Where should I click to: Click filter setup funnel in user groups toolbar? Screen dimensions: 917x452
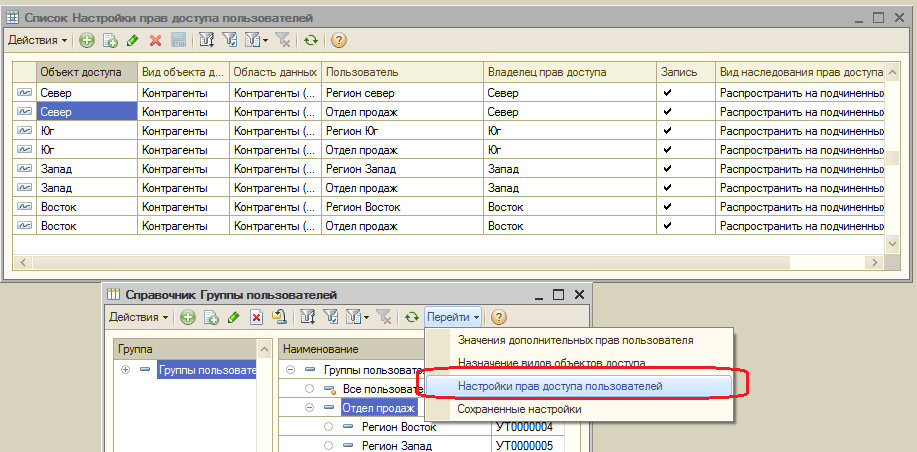308,317
